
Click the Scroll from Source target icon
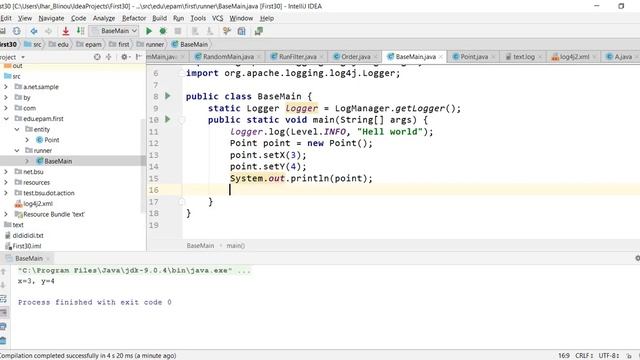pyautogui.click(x=97, y=57)
